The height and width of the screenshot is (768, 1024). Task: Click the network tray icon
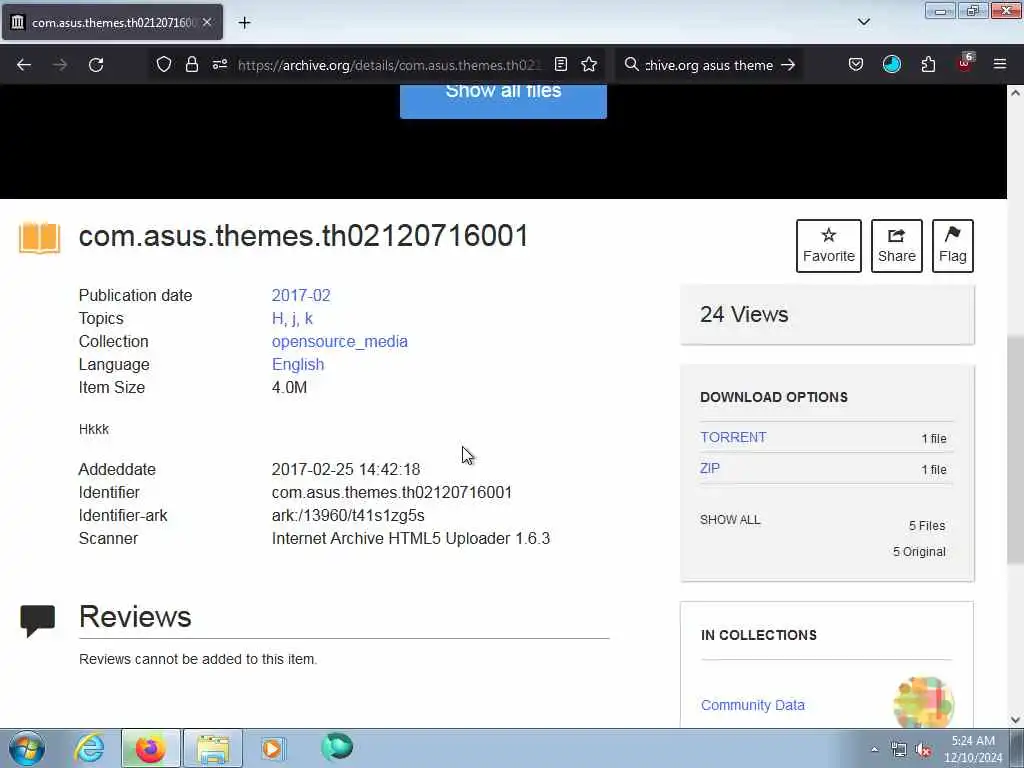(x=899, y=750)
